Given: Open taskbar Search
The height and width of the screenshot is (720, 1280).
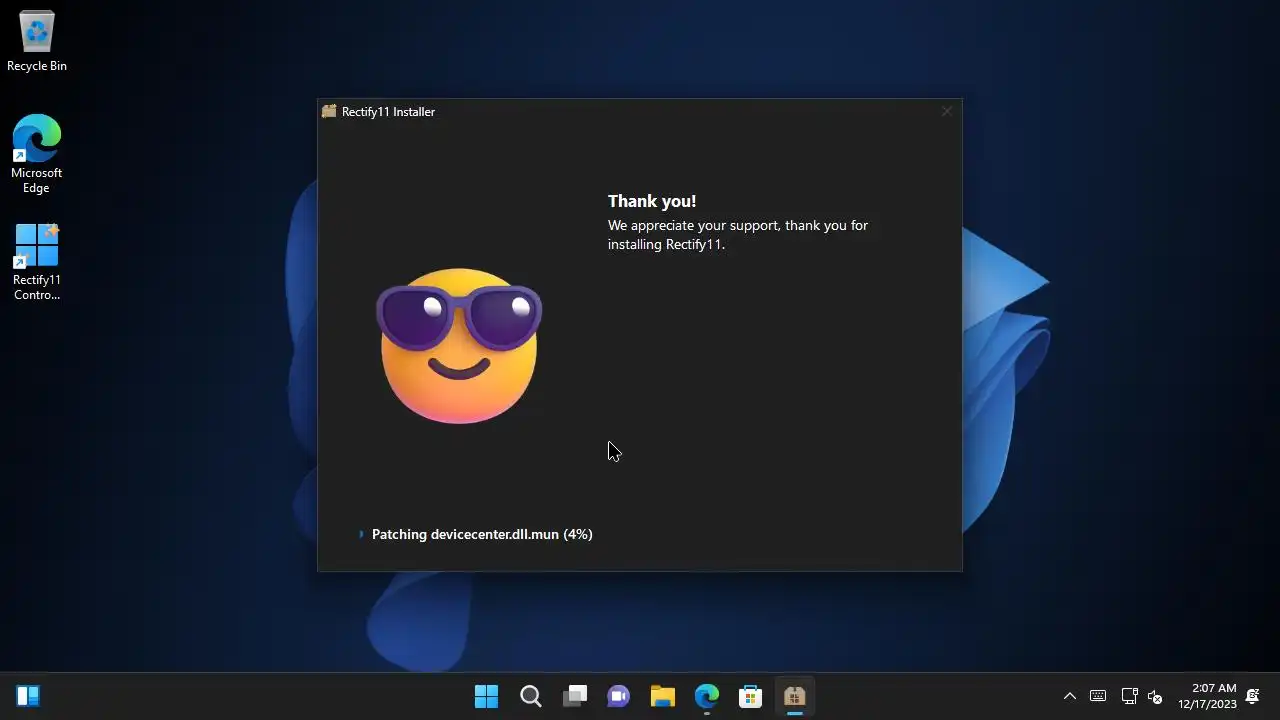Looking at the screenshot, I should [531, 696].
